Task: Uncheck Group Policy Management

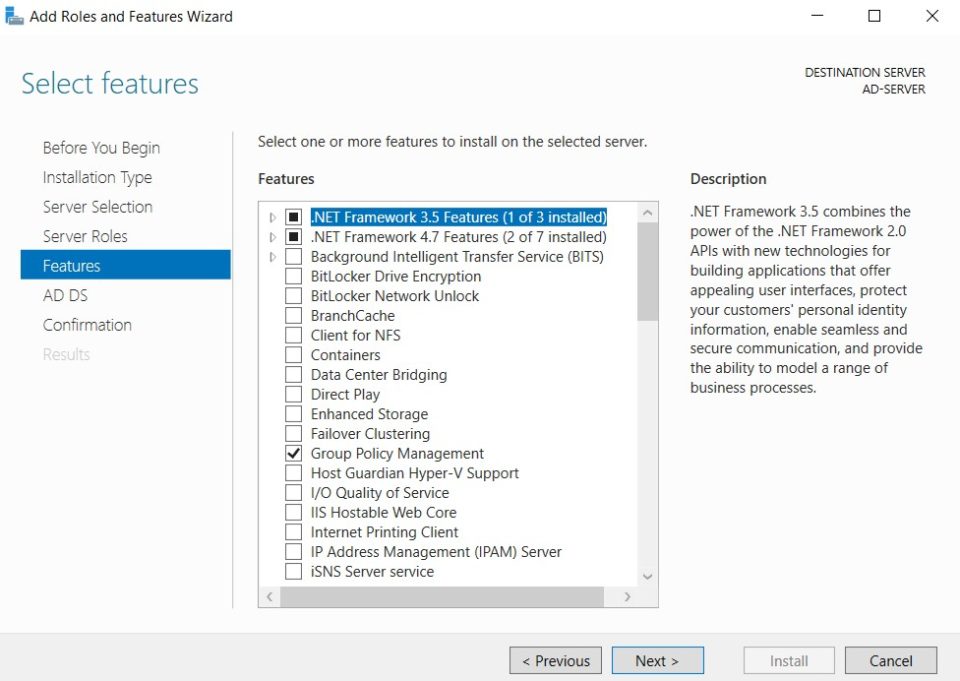Action: pyautogui.click(x=294, y=453)
